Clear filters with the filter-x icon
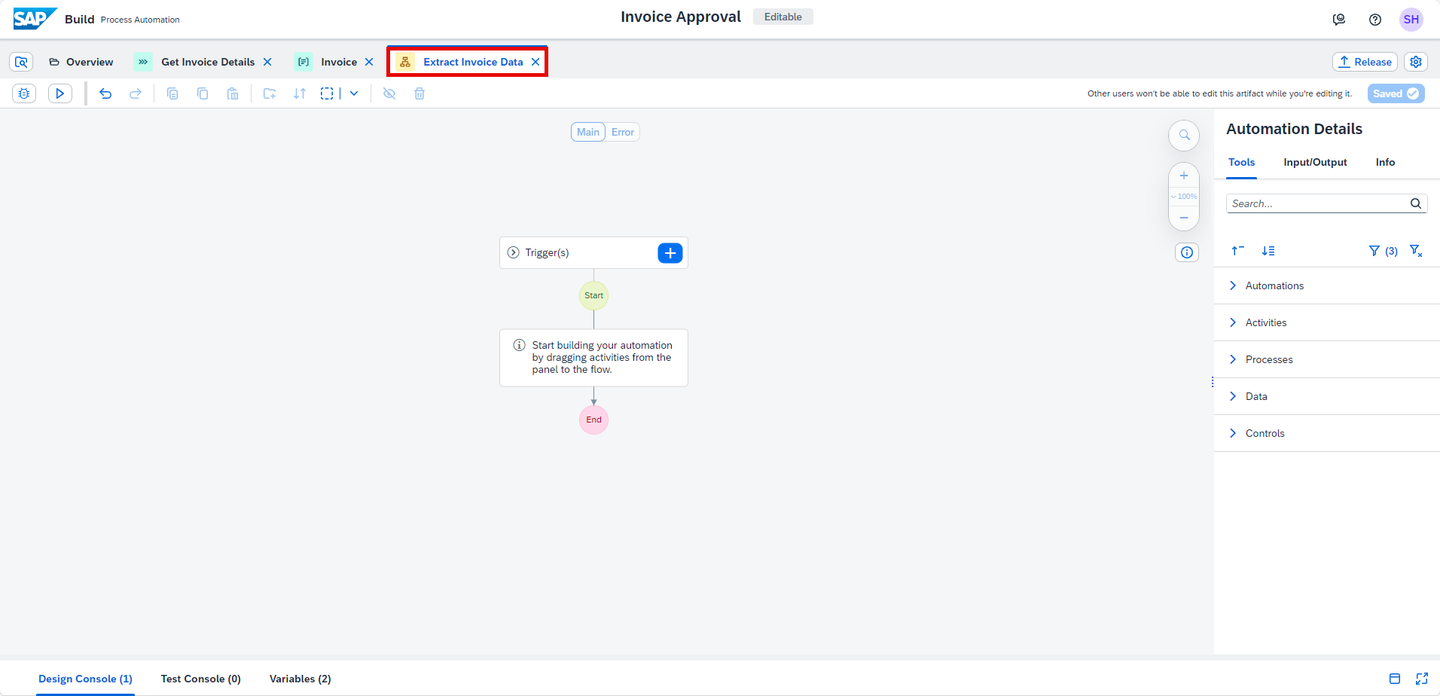Image resolution: width=1440 pixels, height=696 pixels. 1416,251
